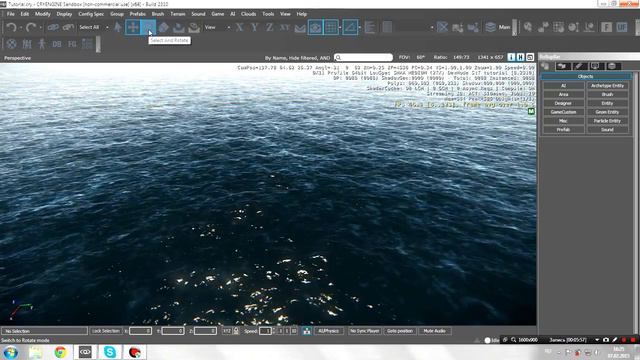This screenshot has height=360, width=640.
Task: Toggle Follow Terrain constraint icon
Action: [x=300, y=28]
